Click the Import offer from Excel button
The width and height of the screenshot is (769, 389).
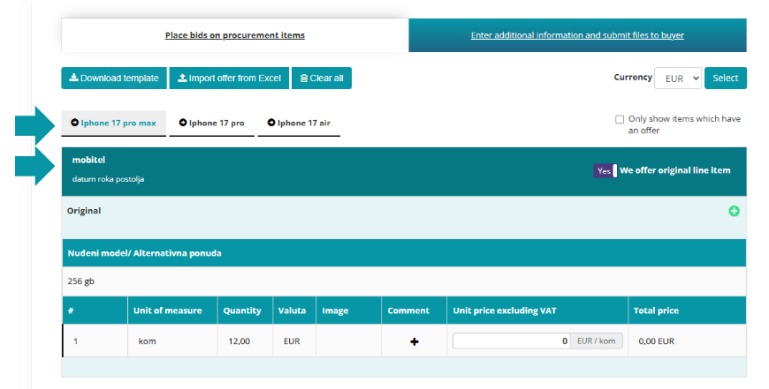pos(229,78)
